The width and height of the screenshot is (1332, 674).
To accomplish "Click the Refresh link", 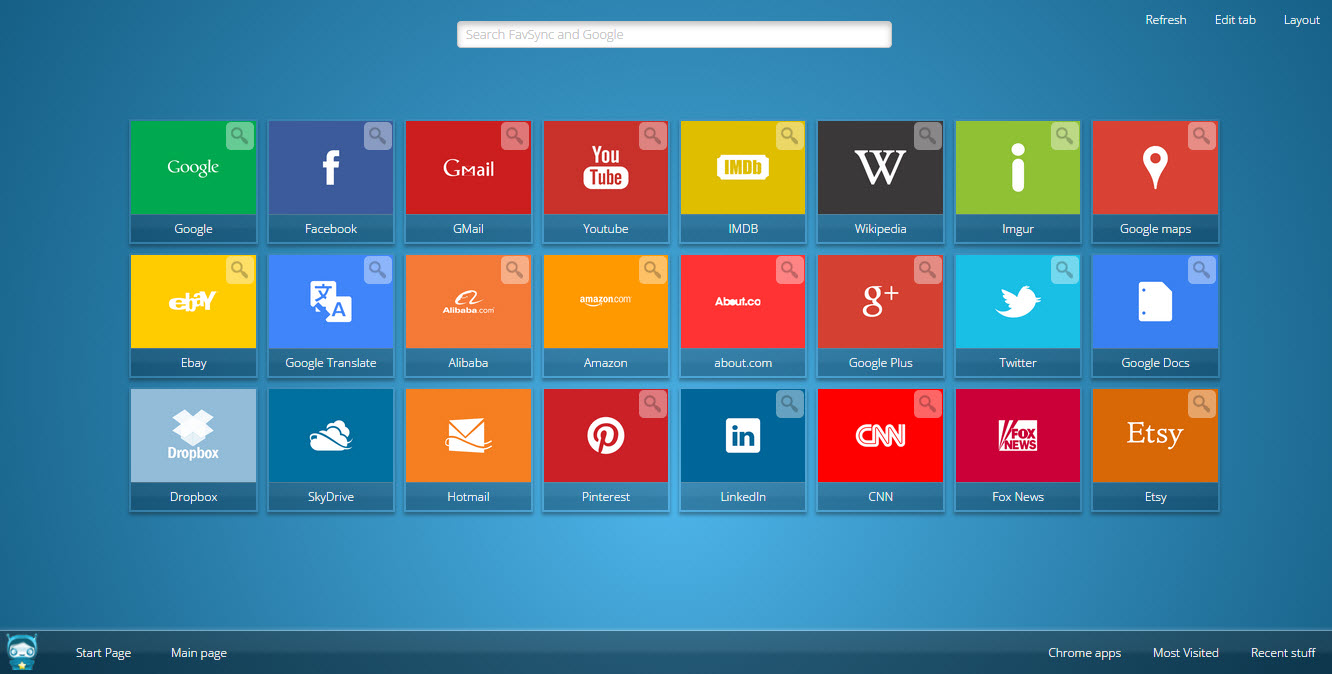I will click(x=1165, y=20).
